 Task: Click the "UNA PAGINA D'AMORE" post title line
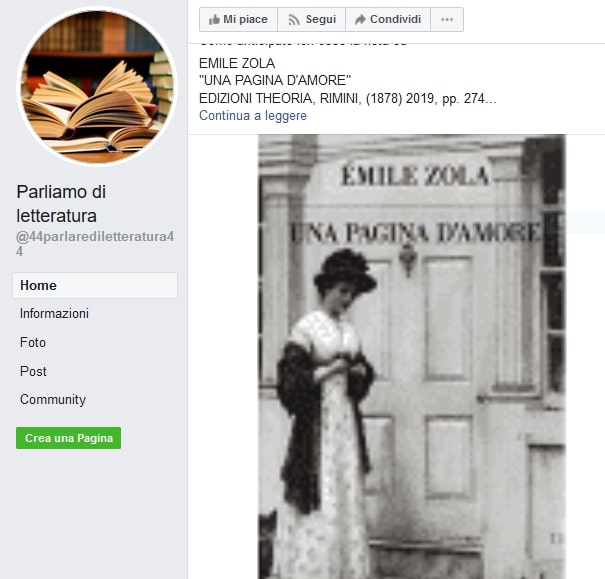point(275,80)
